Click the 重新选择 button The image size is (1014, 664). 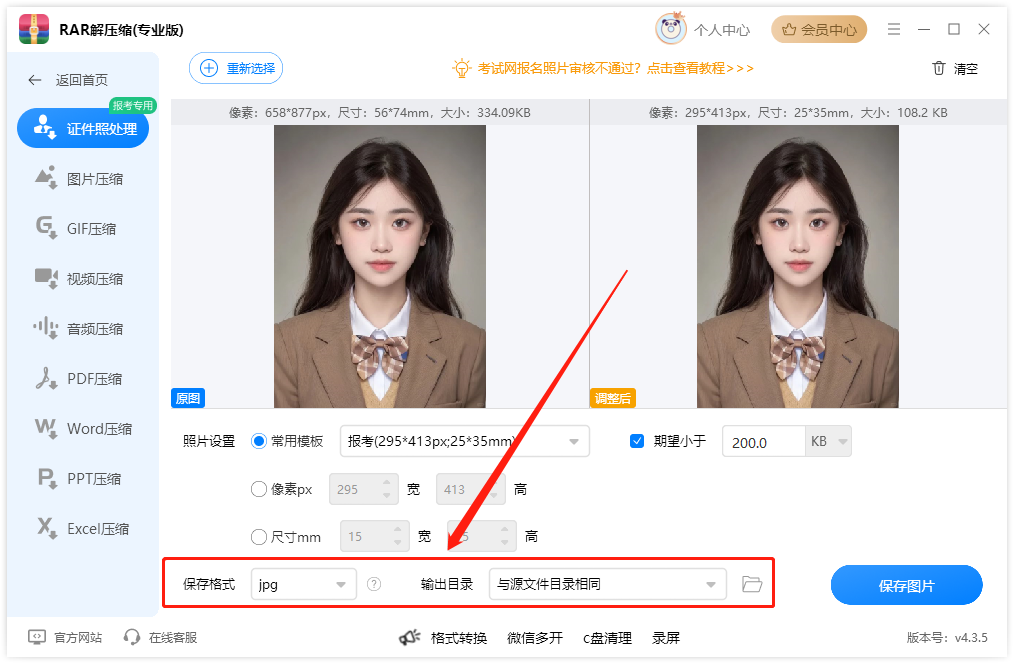click(x=236, y=68)
